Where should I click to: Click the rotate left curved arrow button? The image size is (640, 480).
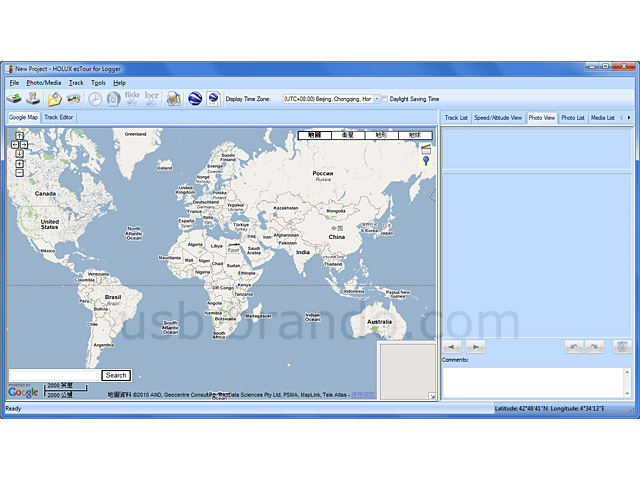(574, 347)
